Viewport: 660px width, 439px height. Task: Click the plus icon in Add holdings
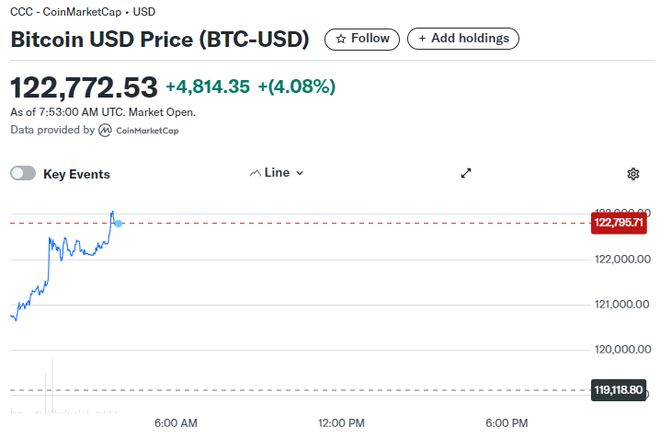pos(422,39)
